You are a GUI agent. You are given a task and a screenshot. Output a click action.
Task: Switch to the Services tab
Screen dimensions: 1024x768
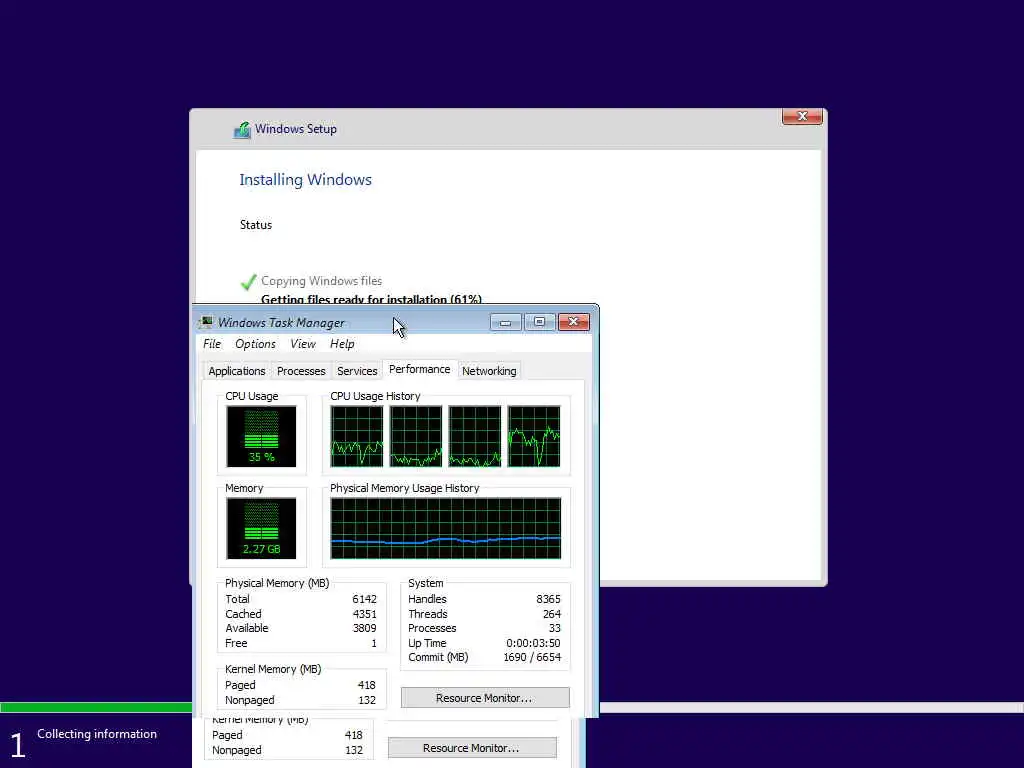coord(357,371)
